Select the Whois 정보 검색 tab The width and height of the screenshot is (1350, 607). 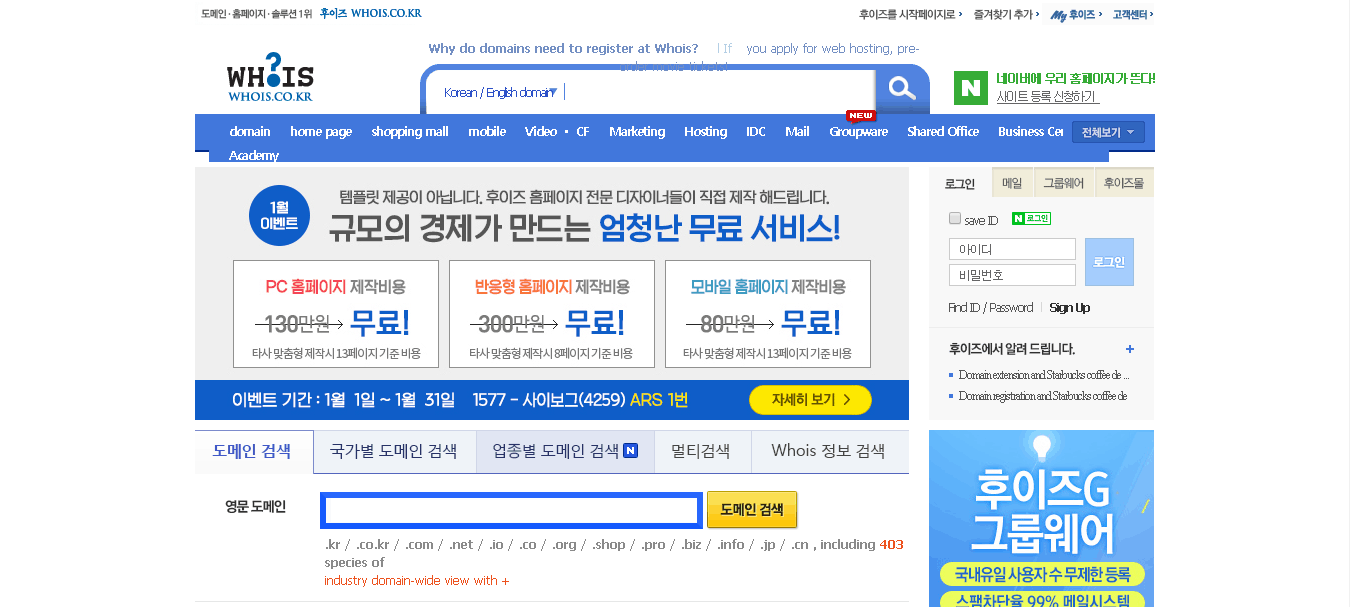click(x=828, y=451)
